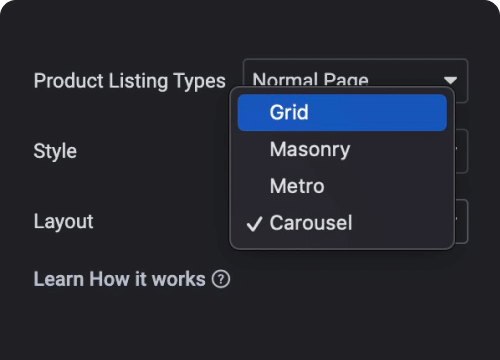Viewport: 500px width, 360px height.
Task: Click empty padding at bottom of option list
Action: (342, 245)
